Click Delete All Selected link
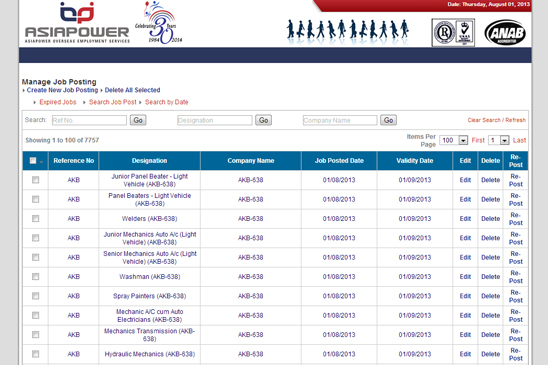Image resolution: width=548 pixels, height=365 pixels. click(132, 90)
